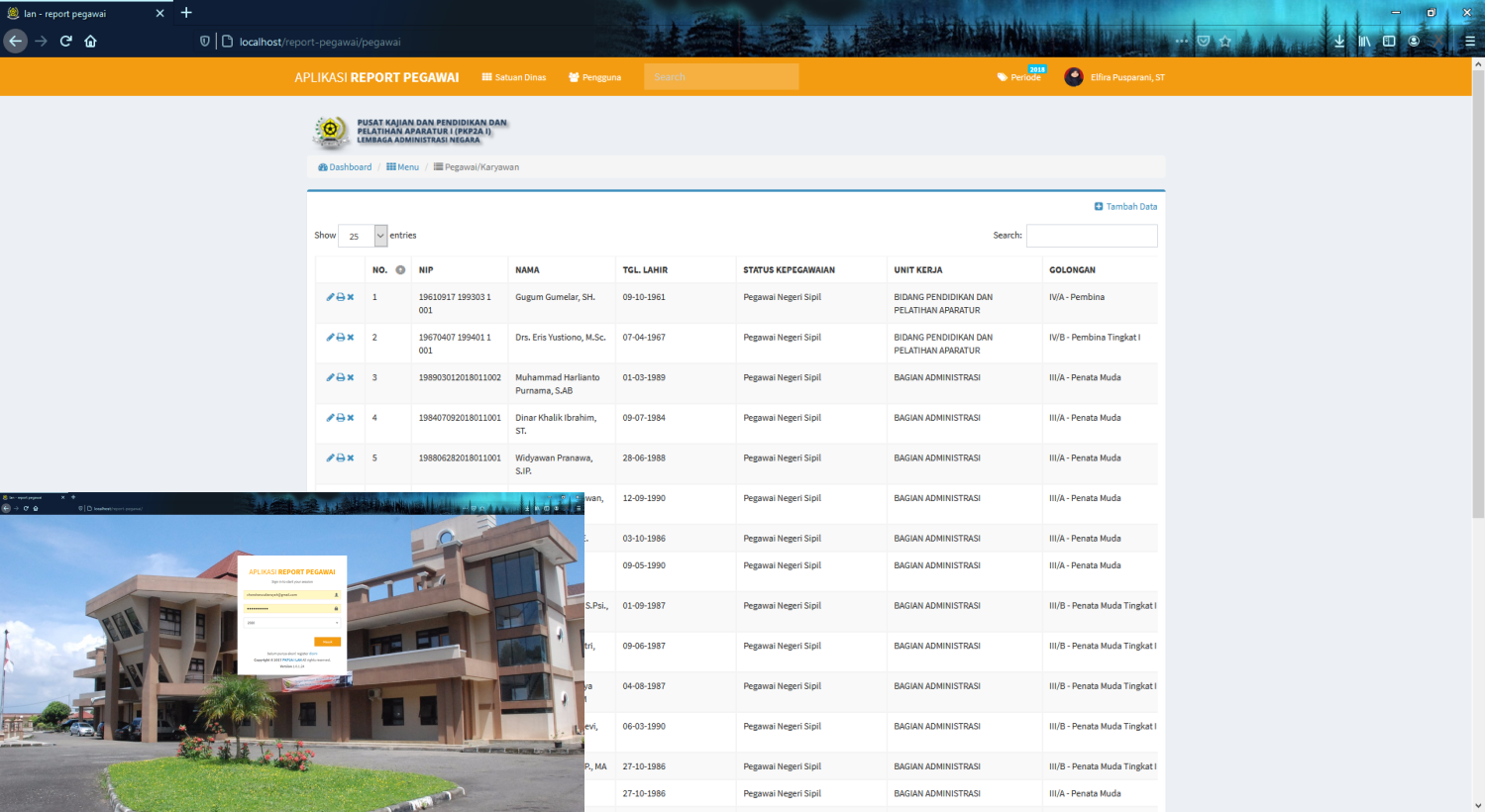Viewport: 1485px width, 812px height.
Task: Click the print icon for Dinar Khalik Ibrahim
Action: pyautogui.click(x=340, y=418)
